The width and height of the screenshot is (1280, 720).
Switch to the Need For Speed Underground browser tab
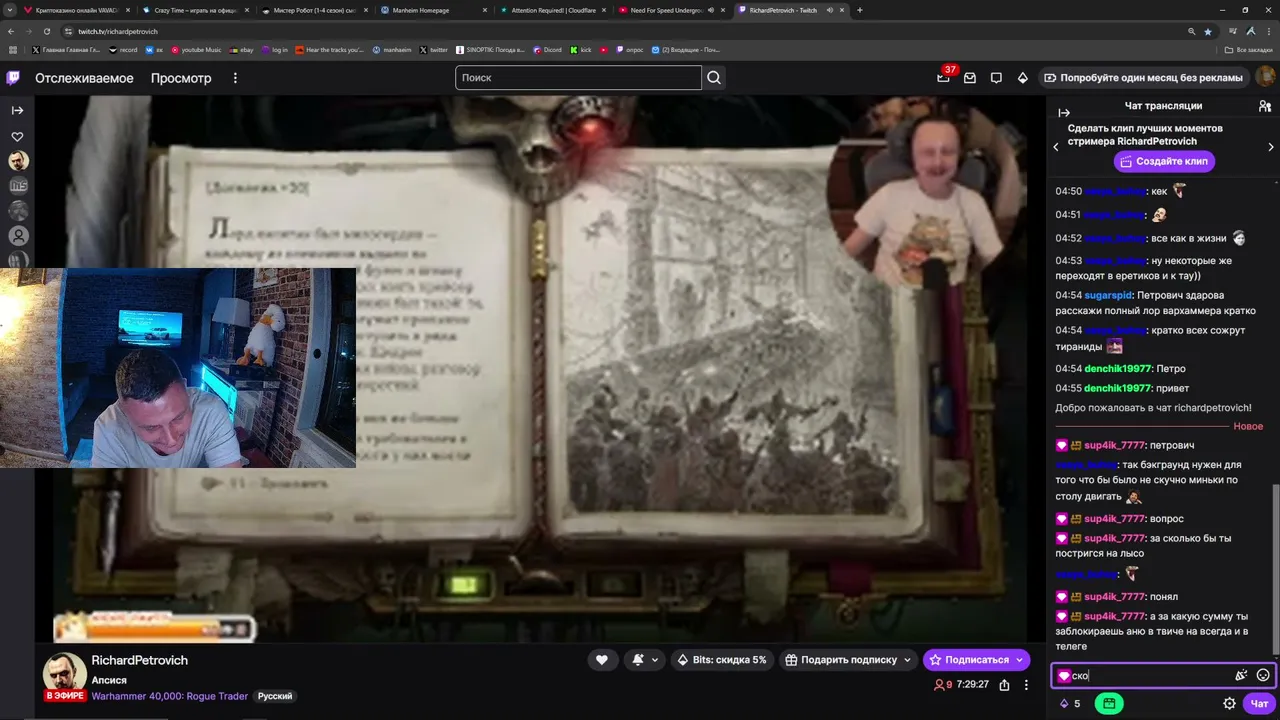tap(670, 10)
